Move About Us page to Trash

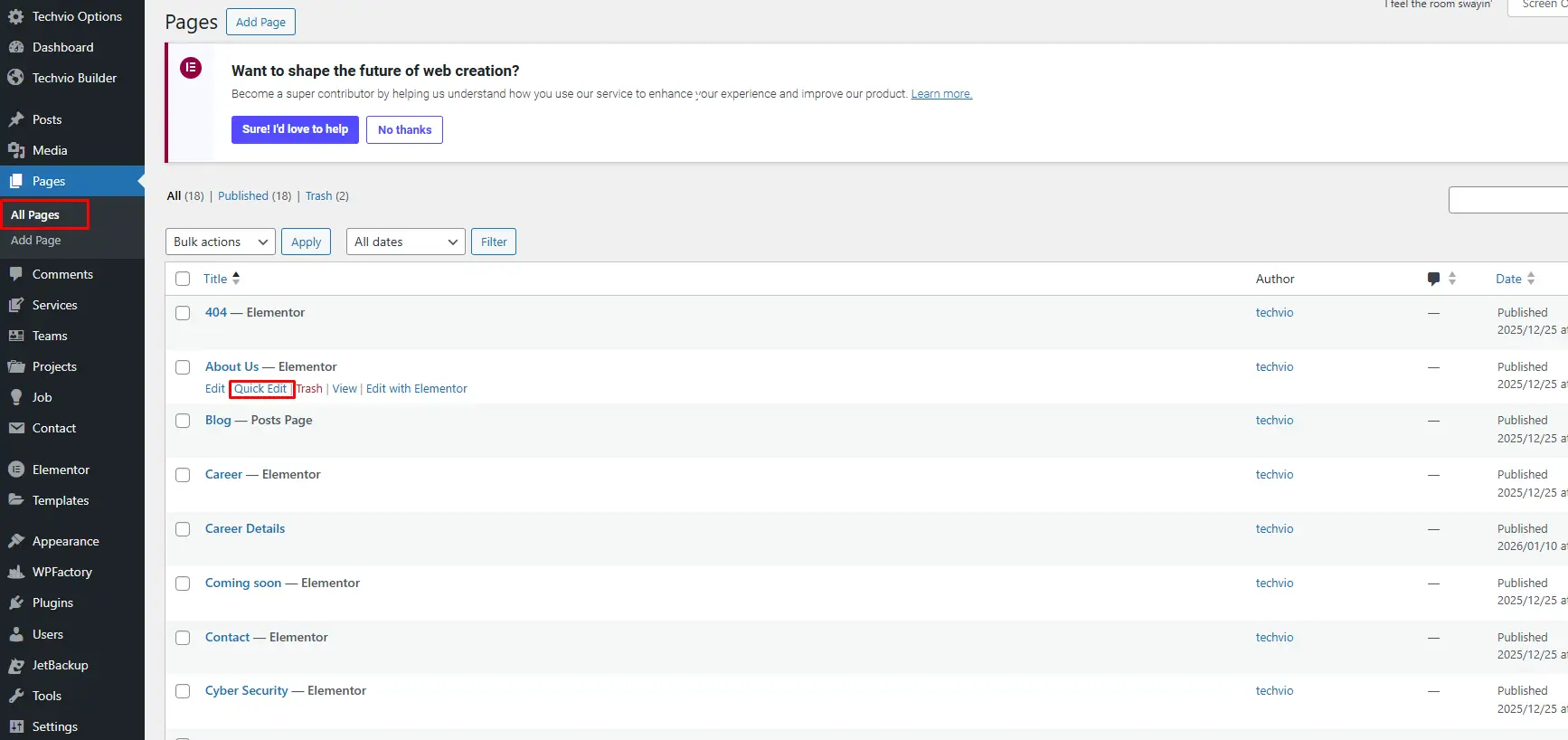[x=309, y=389]
